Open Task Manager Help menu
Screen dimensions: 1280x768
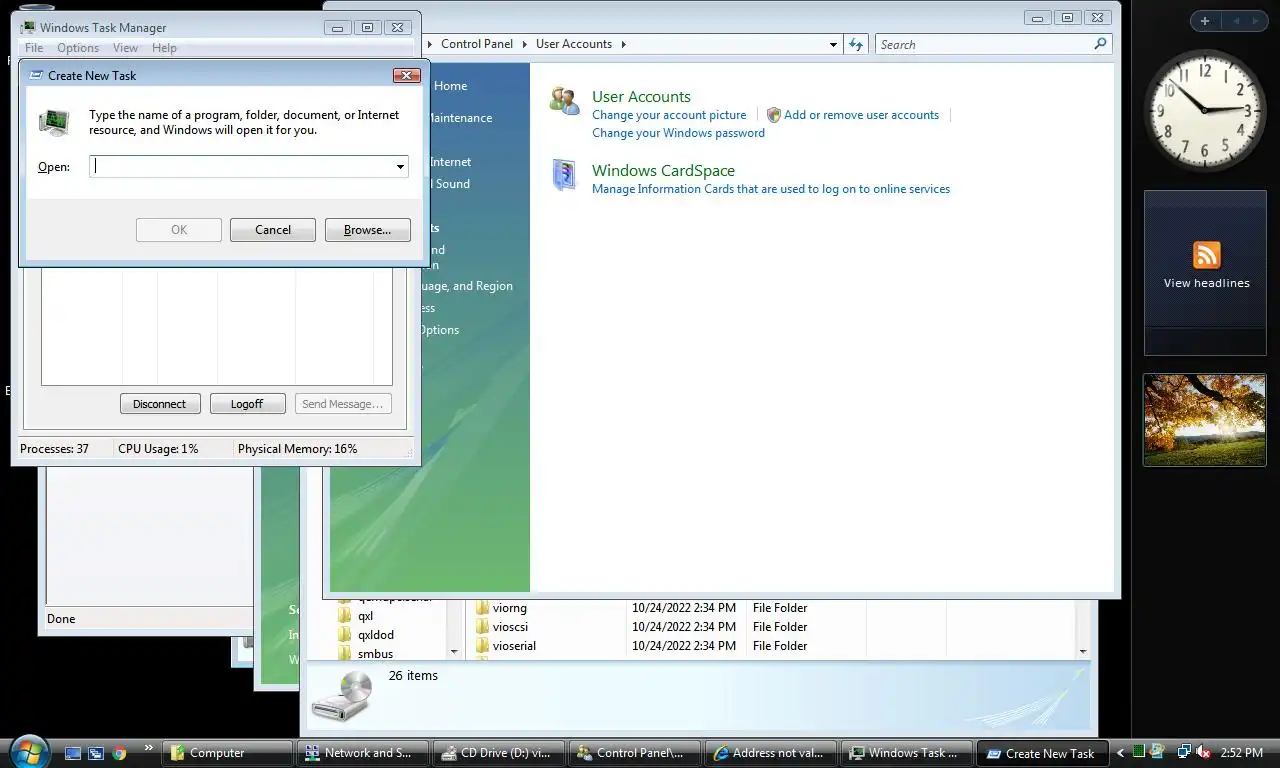pyautogui.click(x=164, y=48)
